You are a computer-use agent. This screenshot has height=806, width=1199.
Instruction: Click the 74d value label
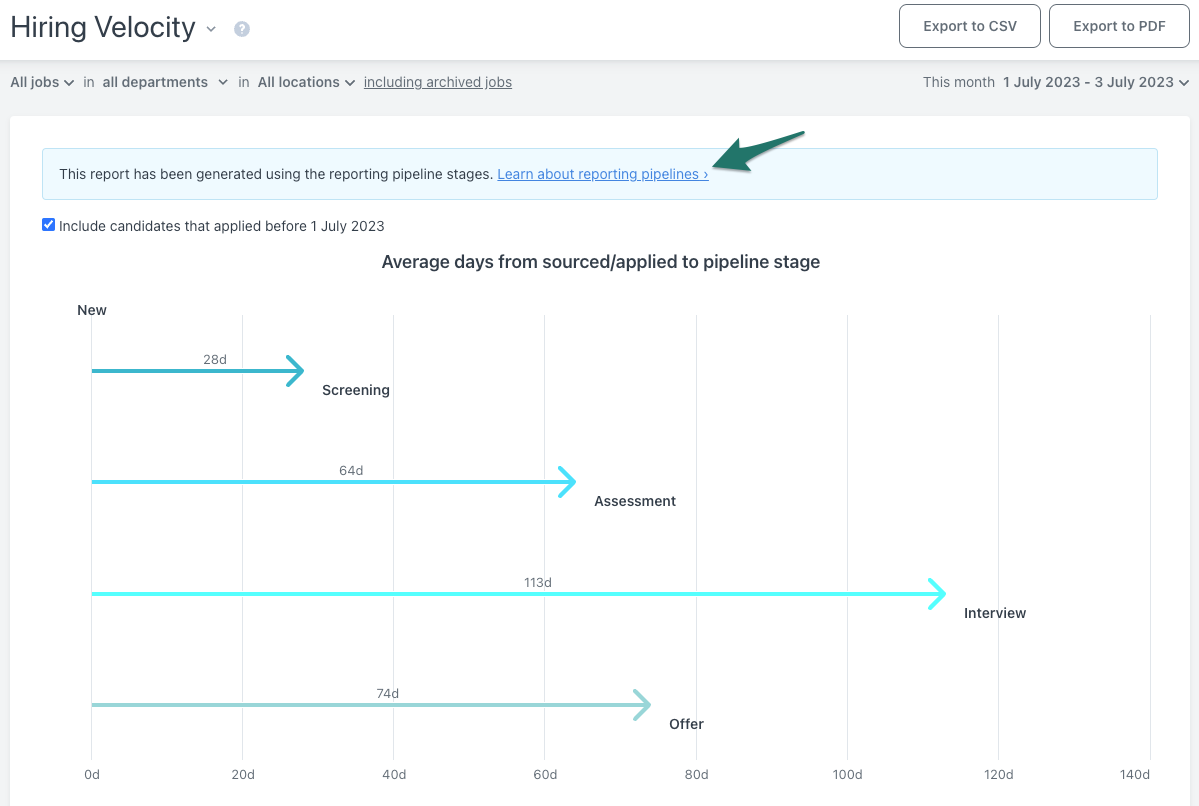[388, 694]
